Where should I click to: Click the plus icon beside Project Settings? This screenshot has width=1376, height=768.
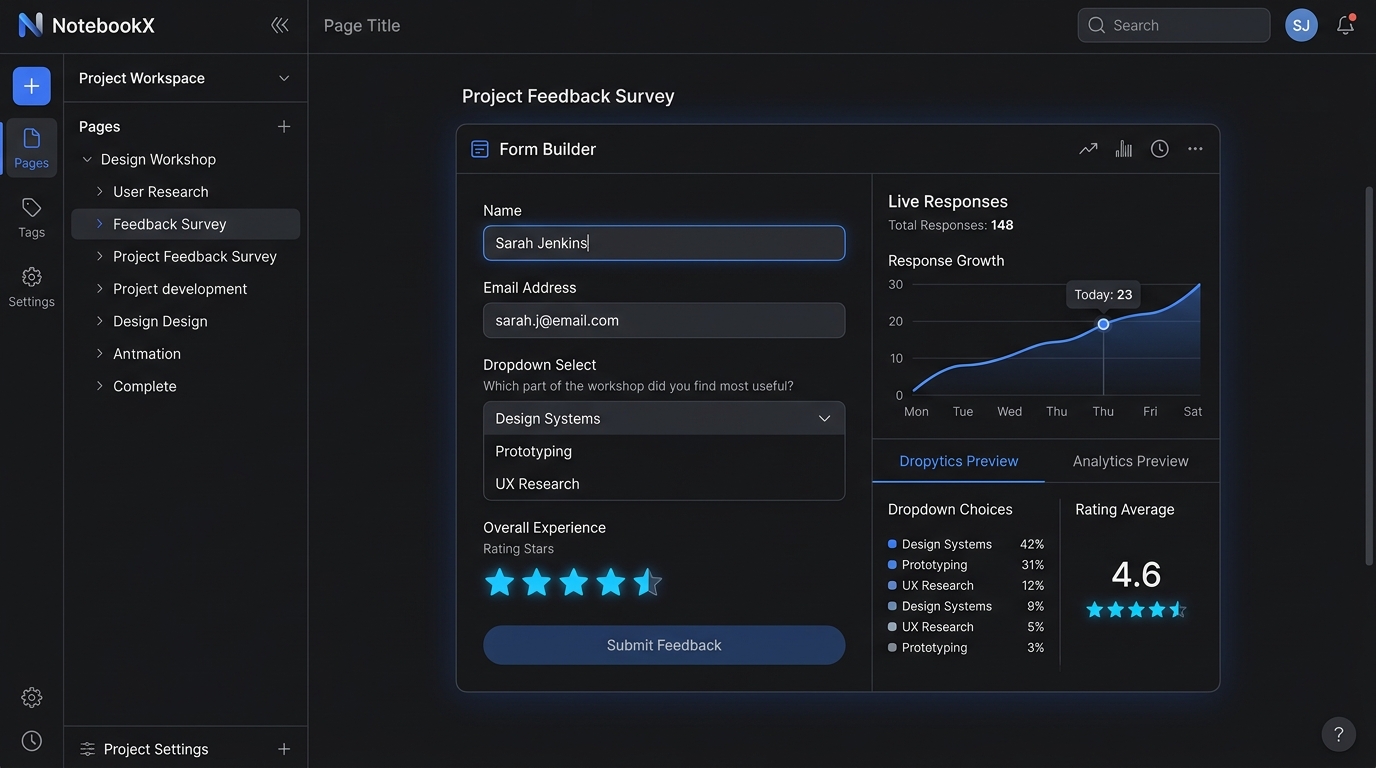pos(284,749)
